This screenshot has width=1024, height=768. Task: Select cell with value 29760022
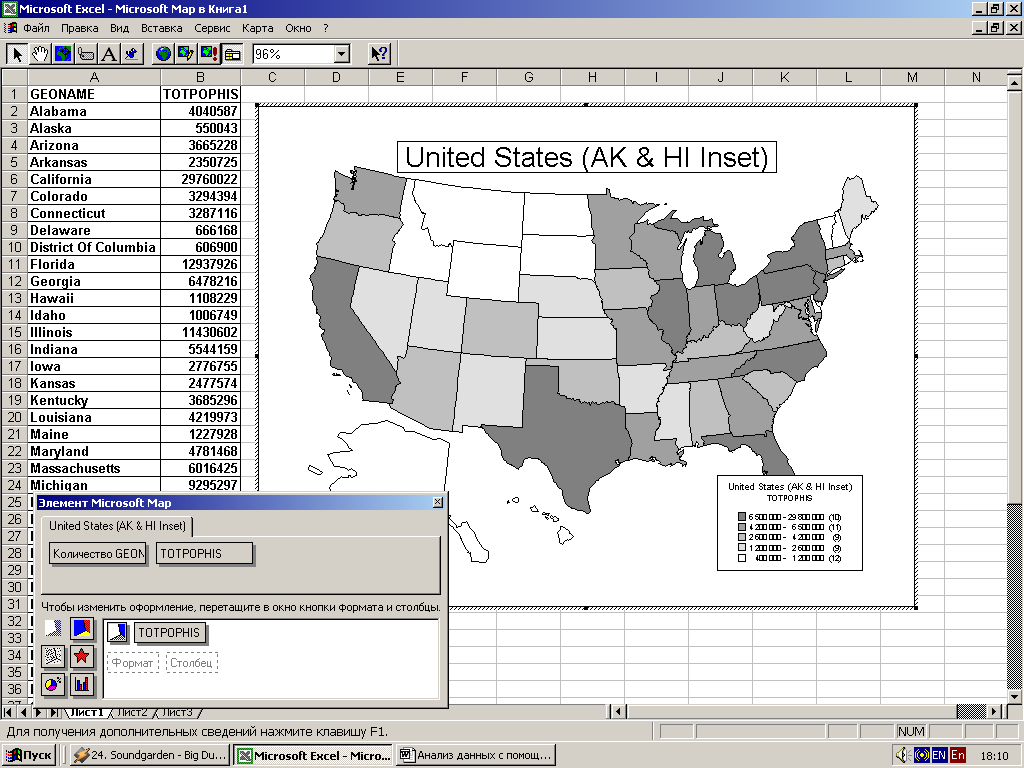(200, 179)
